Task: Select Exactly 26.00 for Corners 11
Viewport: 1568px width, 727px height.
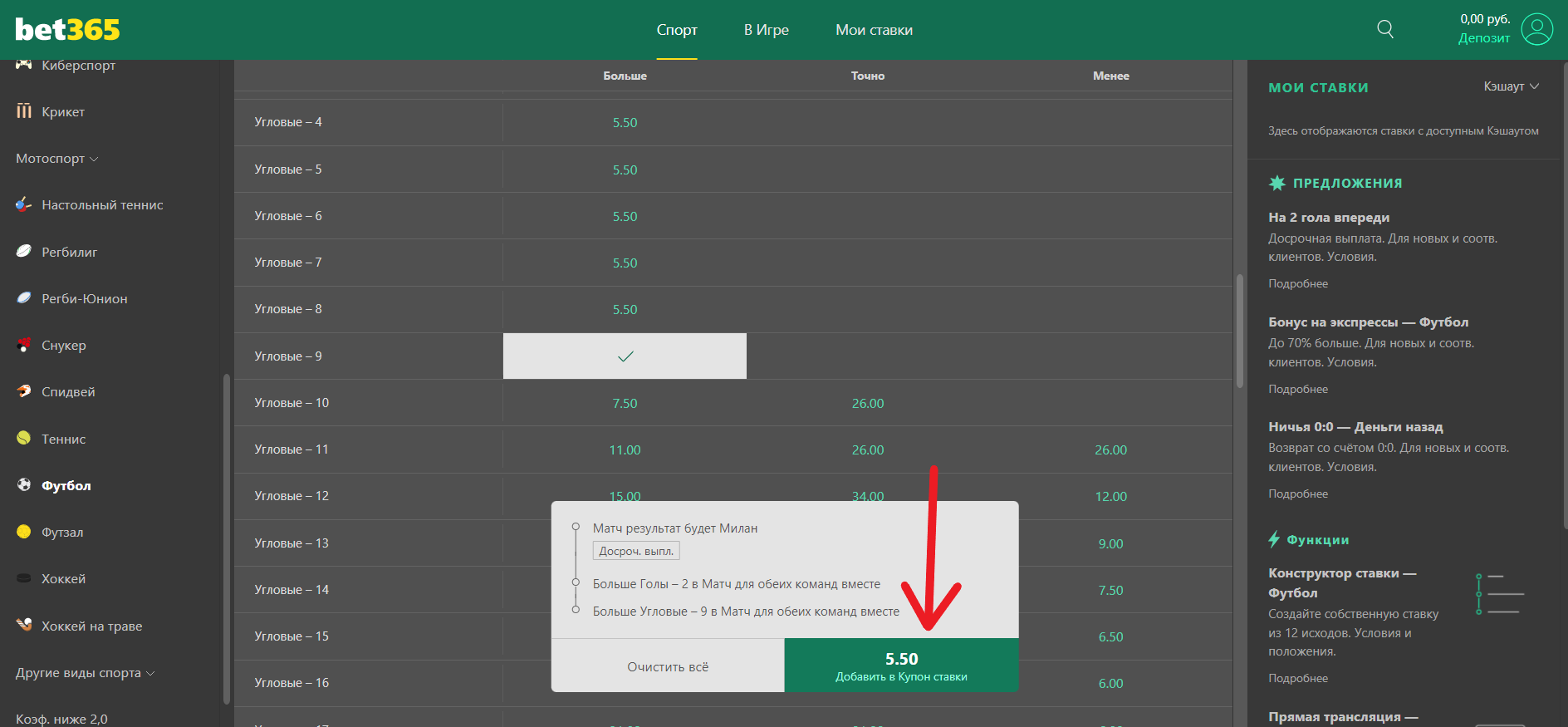Action: [x=868, y=449]
